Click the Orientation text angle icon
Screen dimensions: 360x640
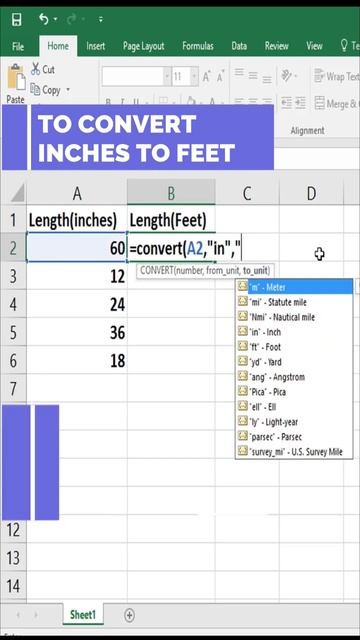287,76
